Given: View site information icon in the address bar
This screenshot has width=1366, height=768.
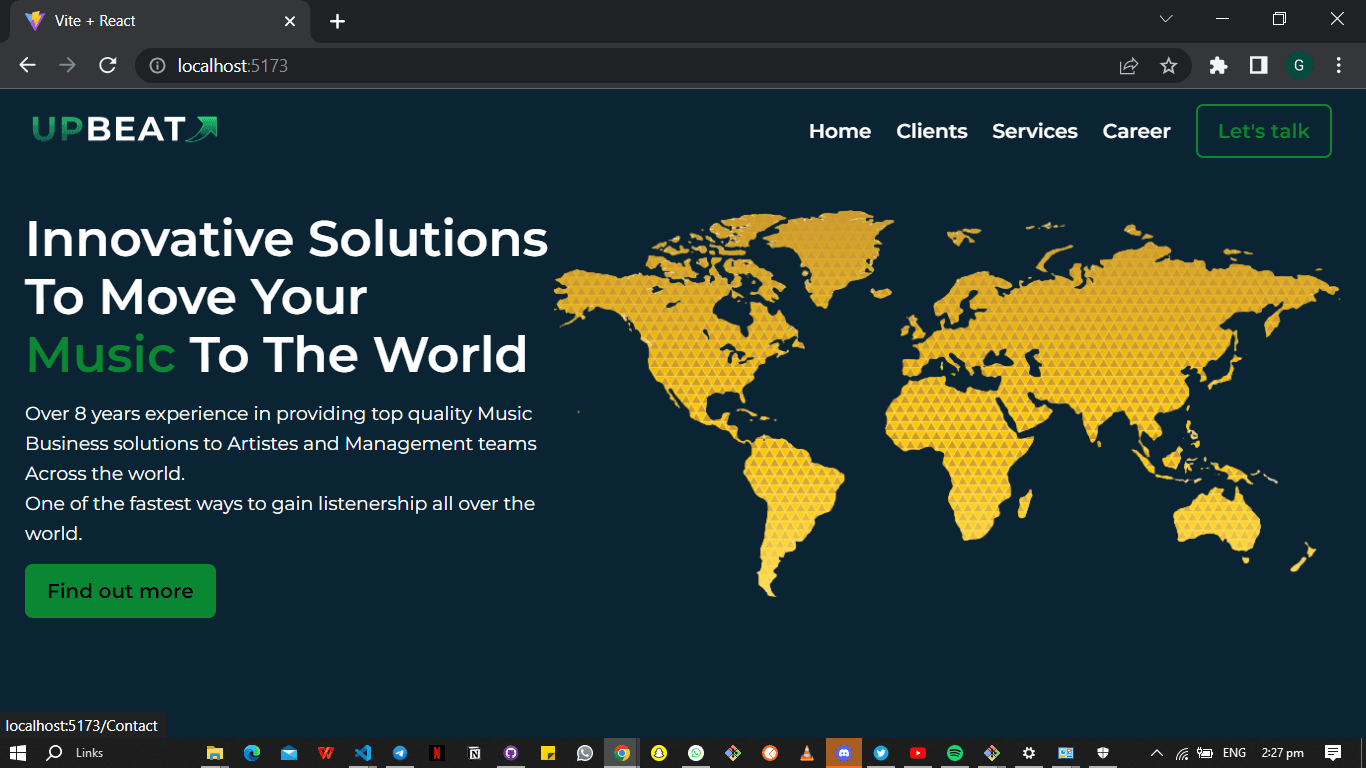Looking at the screenshot, I should coord(157,66).
